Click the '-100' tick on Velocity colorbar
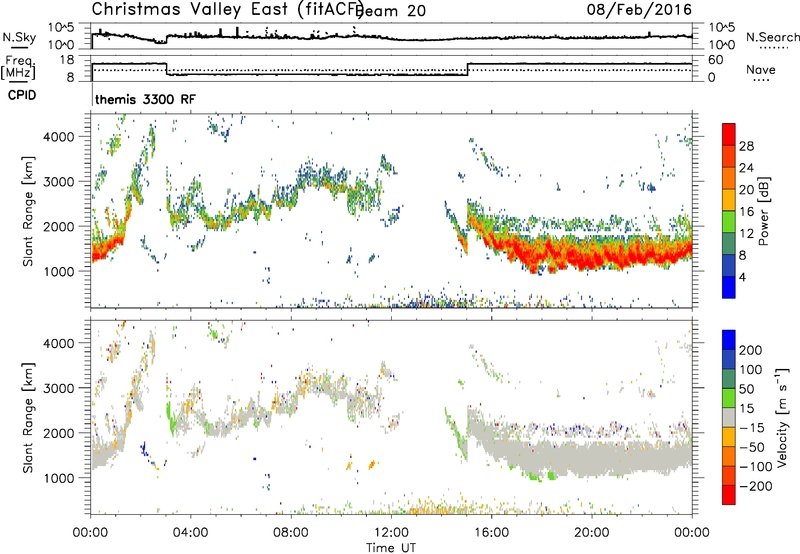800x554 pixels. [755, 466]
